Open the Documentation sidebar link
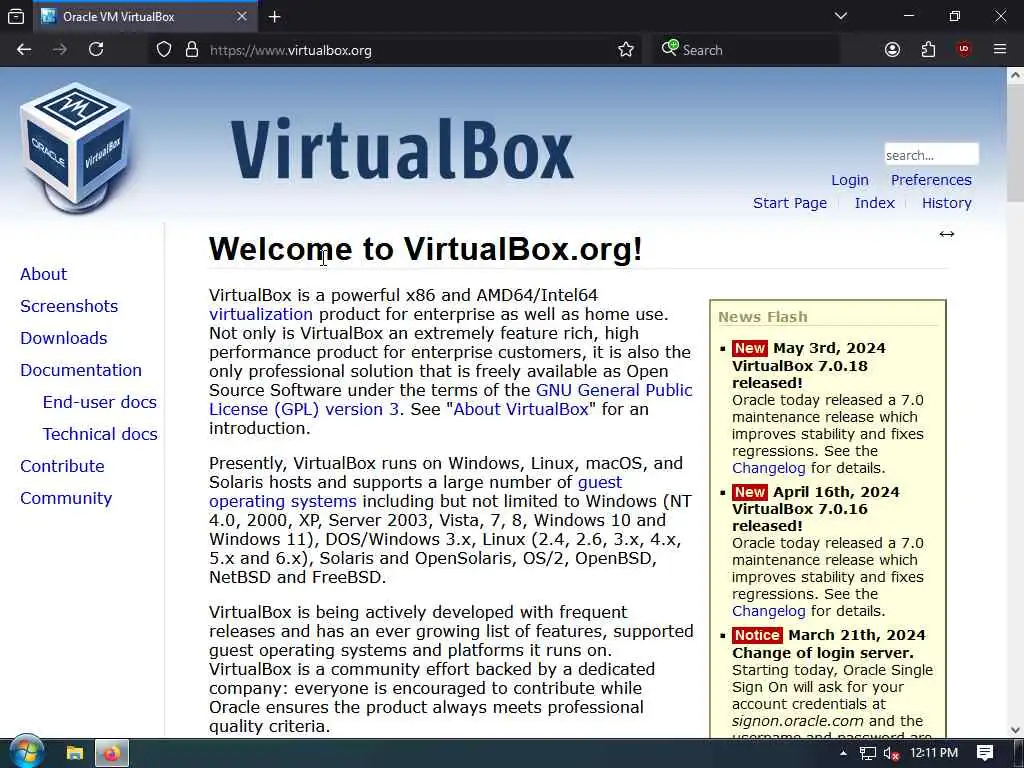This screenshot has height=768, width=1024. point(80,370)
